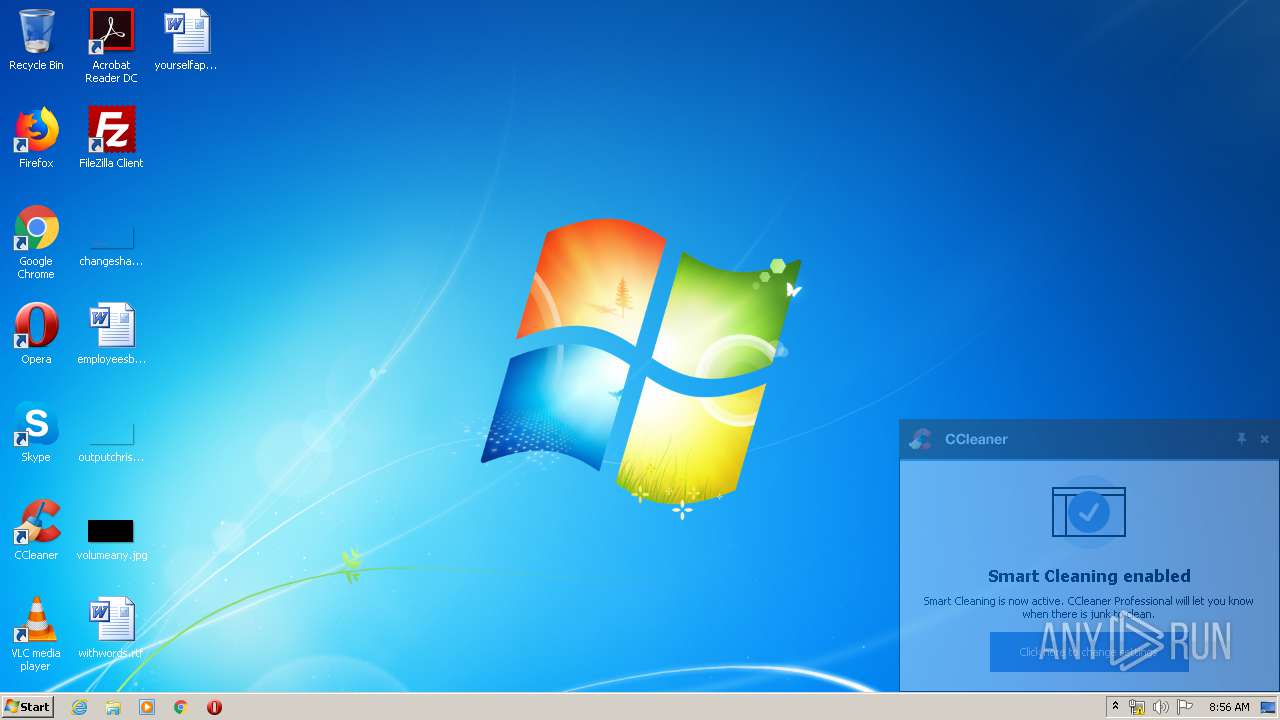The height and width of the screenshot is (720, 1280).
Task: Open the CCleaner desktop shortcut
Action: tap(36, 530)
